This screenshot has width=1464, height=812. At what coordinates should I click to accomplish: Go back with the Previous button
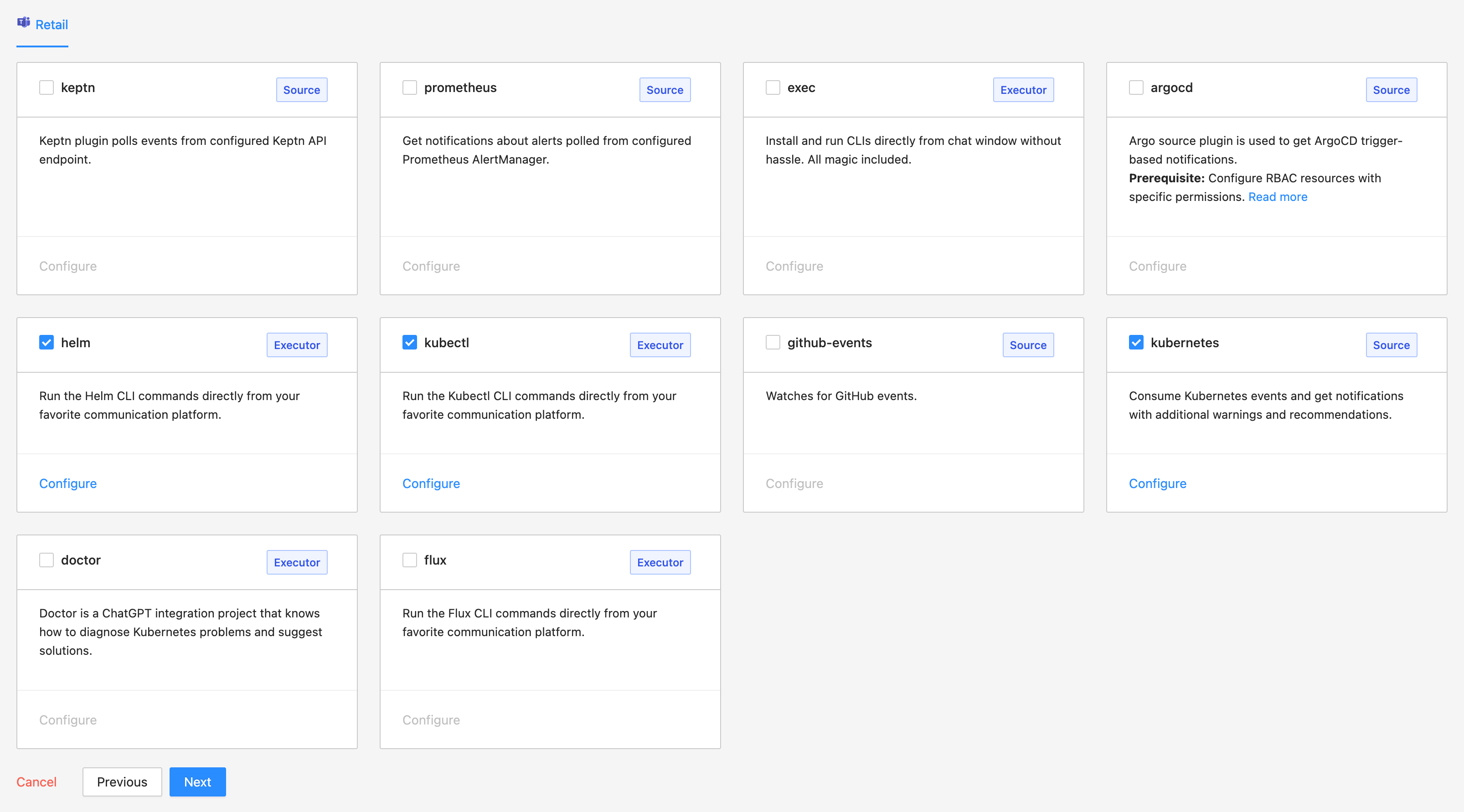pos(122,782)
